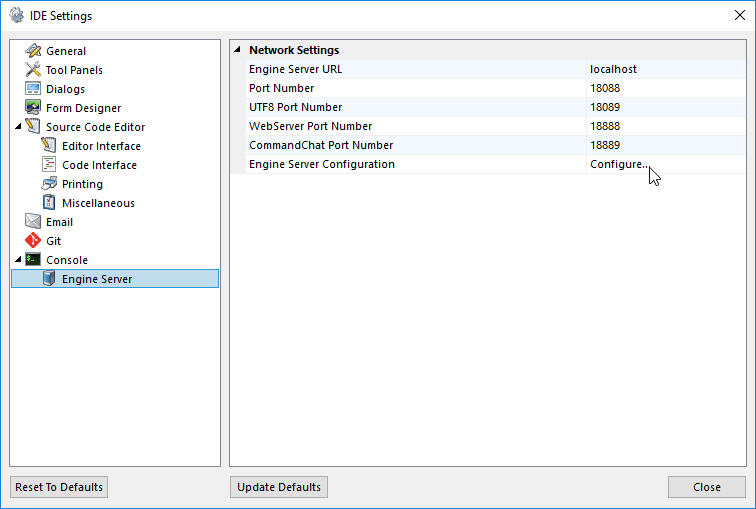Screen dimensions: 756x509
Task: Click the Miscellaneous clipboard icon
Action: 49,203
